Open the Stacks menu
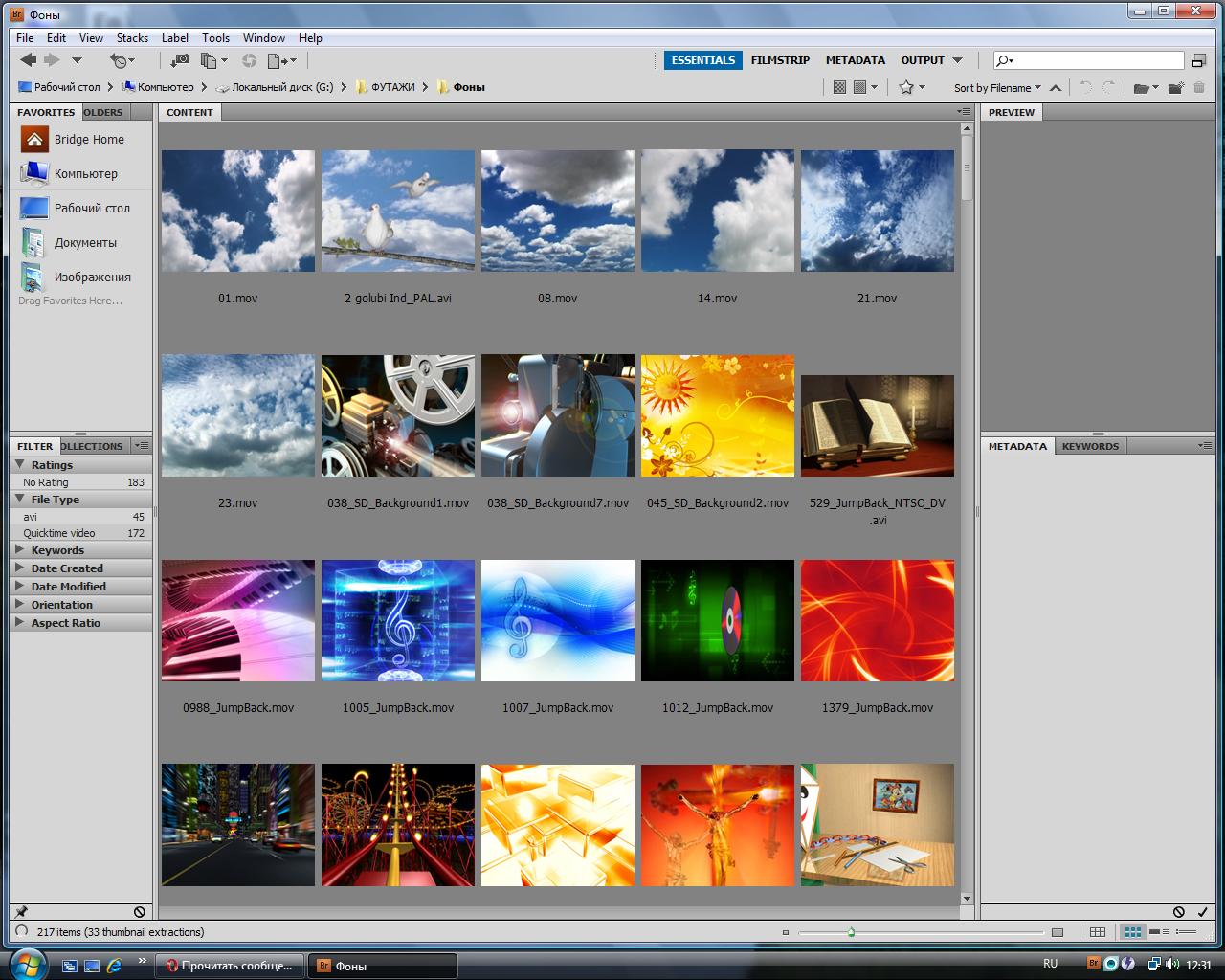This screenshot has height=980, width=1225. point(132,38)
